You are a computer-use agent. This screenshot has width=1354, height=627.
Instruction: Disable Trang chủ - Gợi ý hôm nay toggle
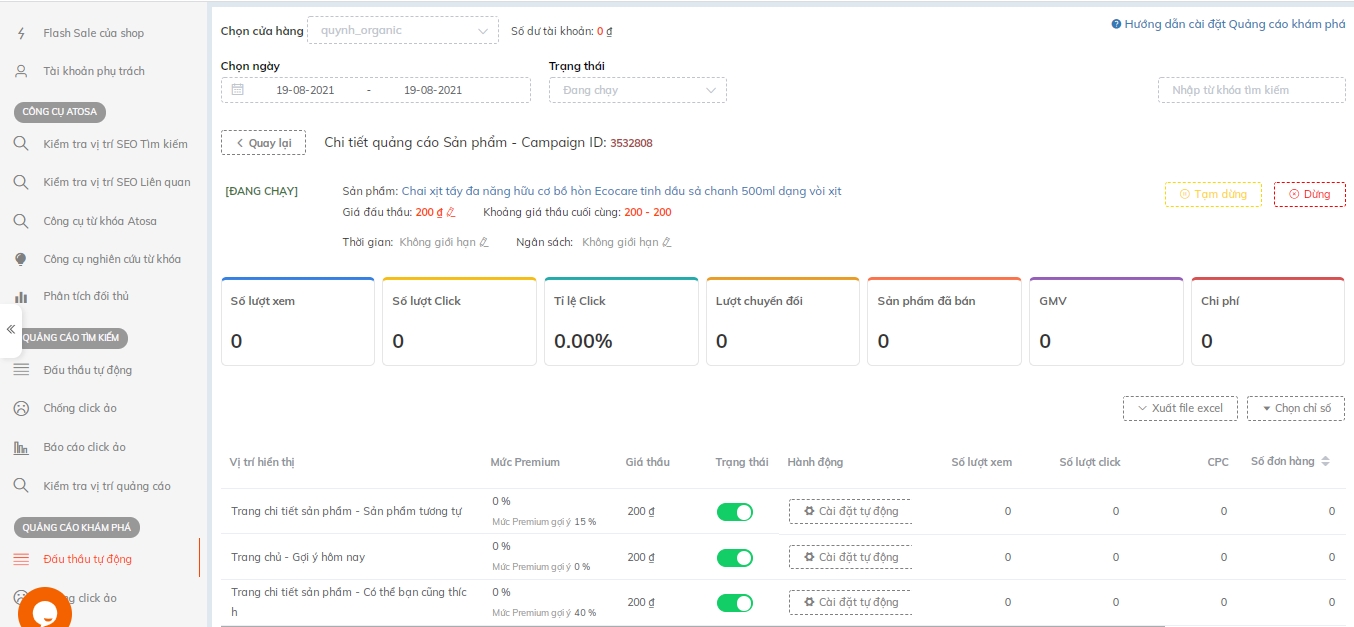tap(735, 557)
